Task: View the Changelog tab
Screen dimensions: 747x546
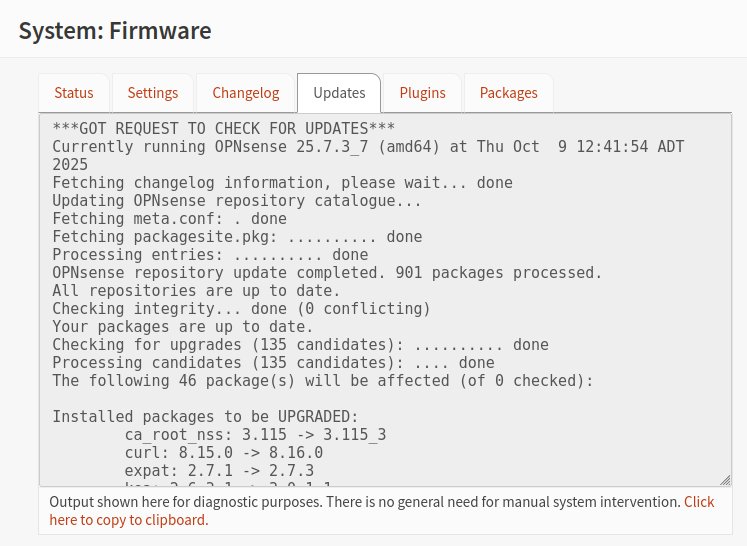Action: click(246, 93)
